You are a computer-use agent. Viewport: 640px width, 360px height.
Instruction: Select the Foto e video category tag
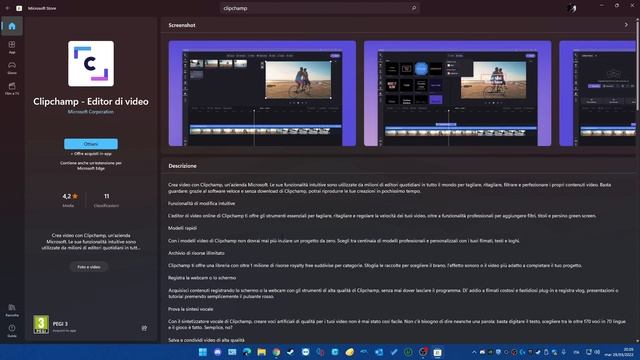coord(89,267)
